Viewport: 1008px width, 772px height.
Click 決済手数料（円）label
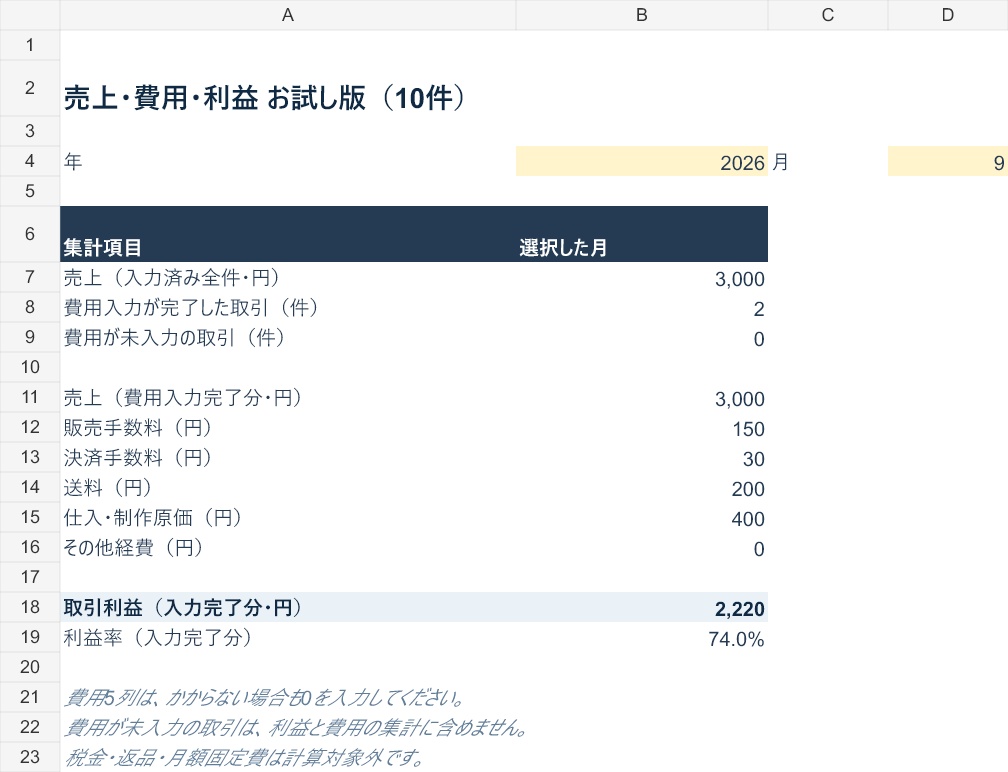point(138,458)
